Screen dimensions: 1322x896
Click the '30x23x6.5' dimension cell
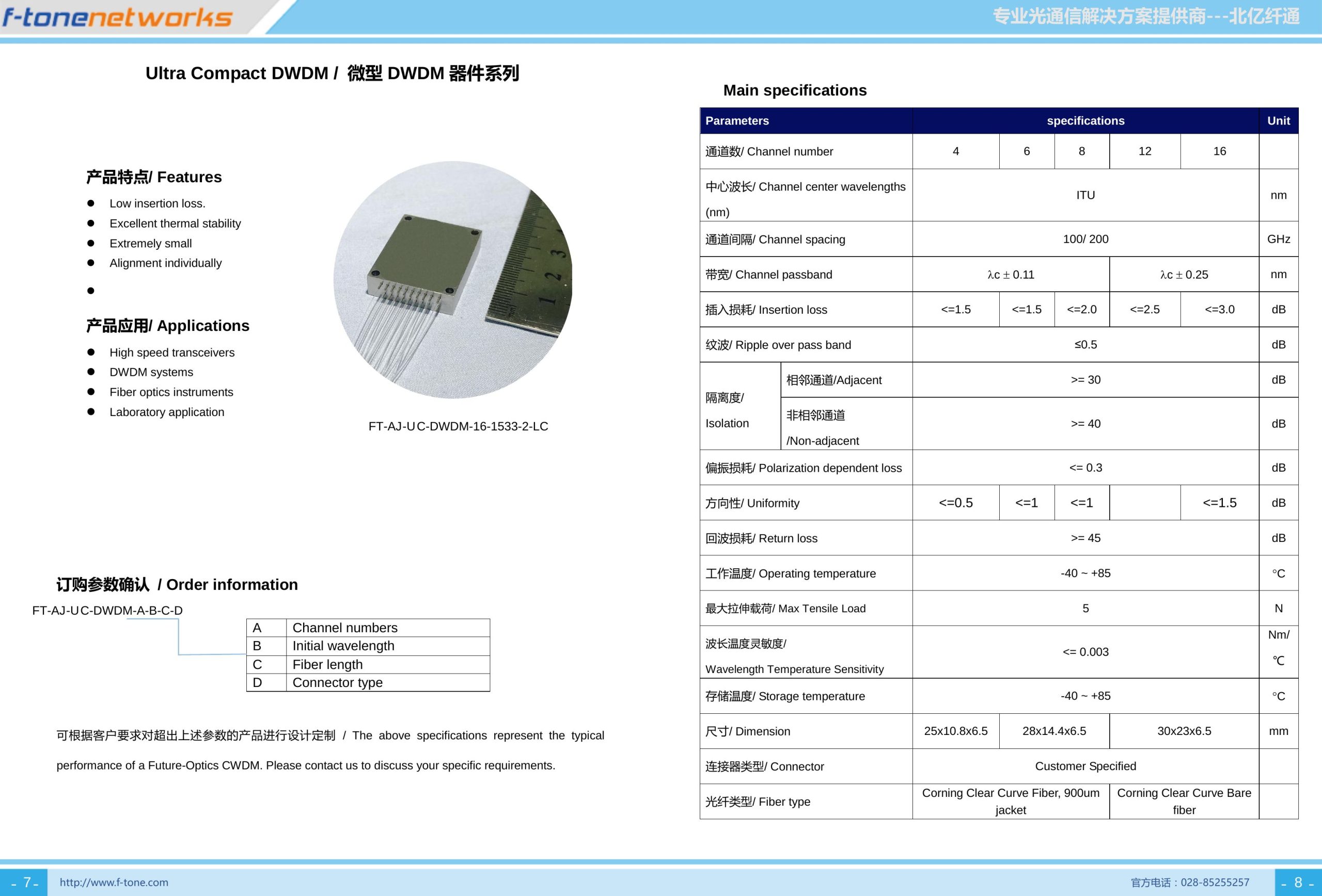click(1184, 731)
